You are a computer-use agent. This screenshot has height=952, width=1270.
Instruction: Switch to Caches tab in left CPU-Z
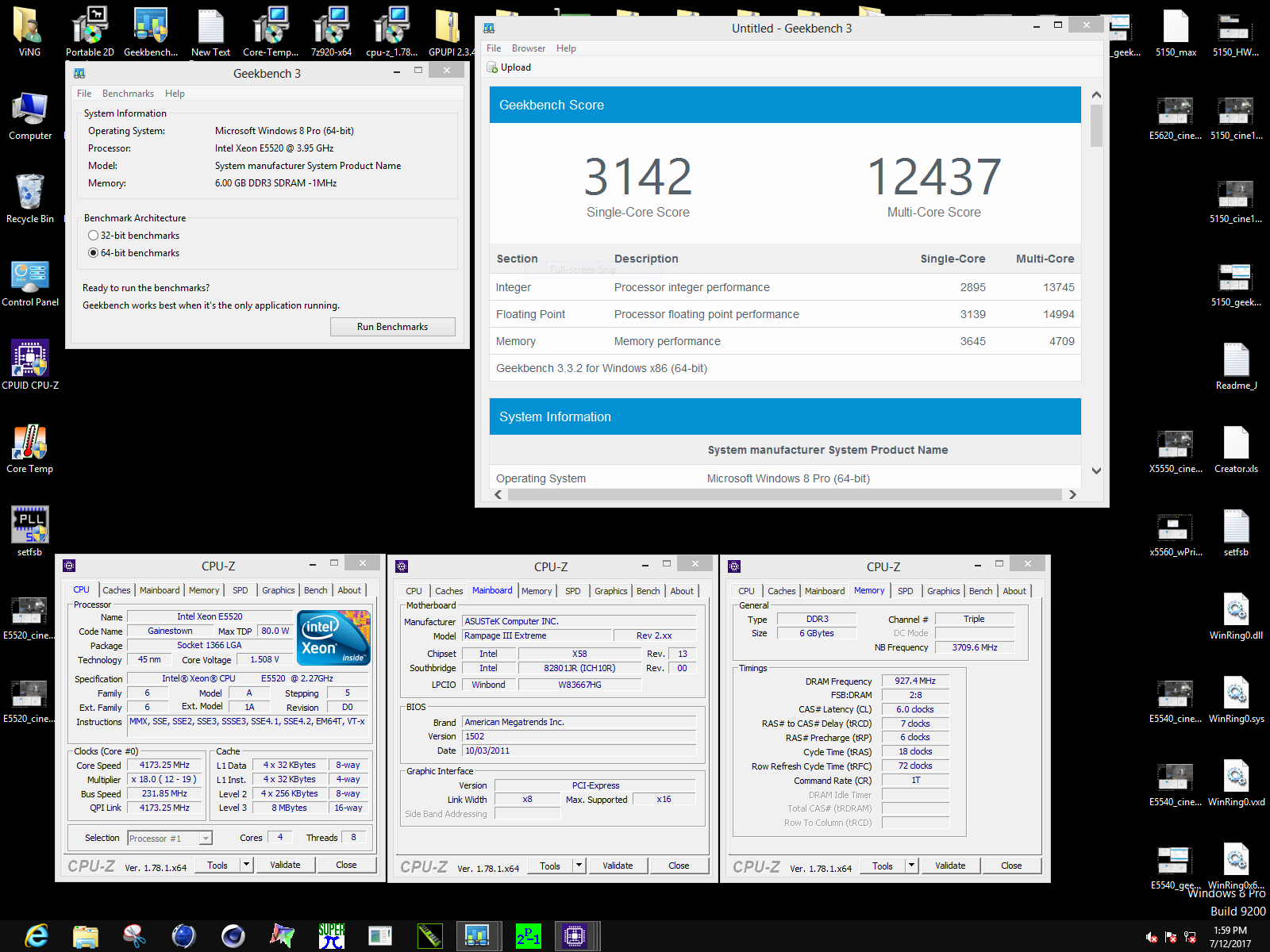[116, 590]
